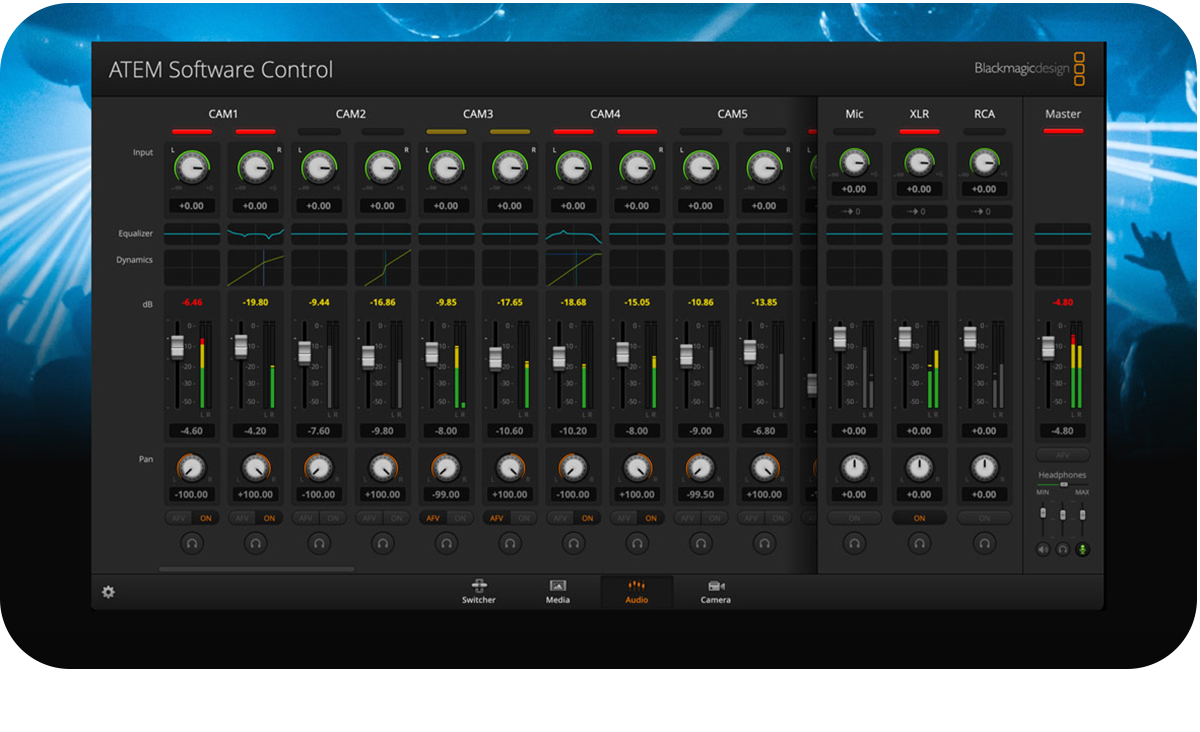Open the Mic dynamics display
The height and width of the screenshot is (732, 1200).
[x=854, y=268]
